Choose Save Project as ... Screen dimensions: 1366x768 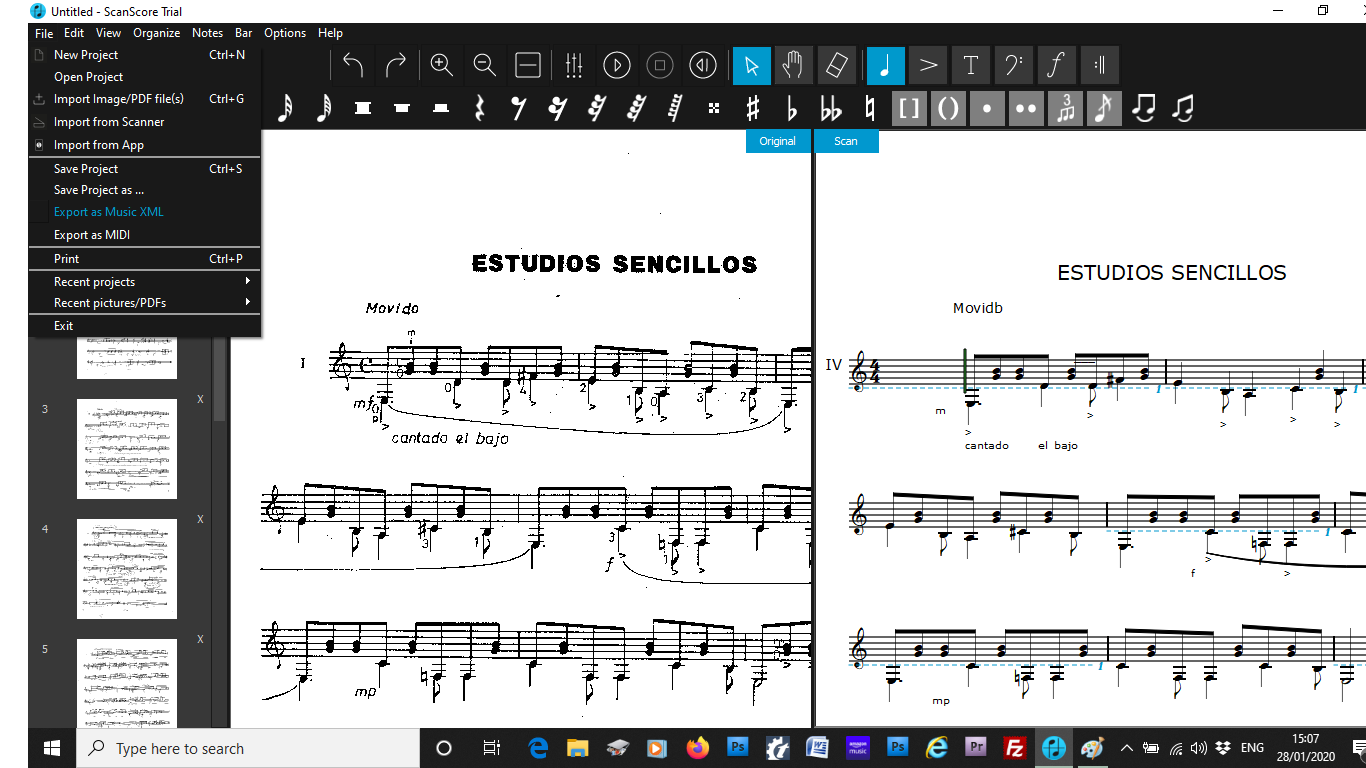[x=145, y=190]
